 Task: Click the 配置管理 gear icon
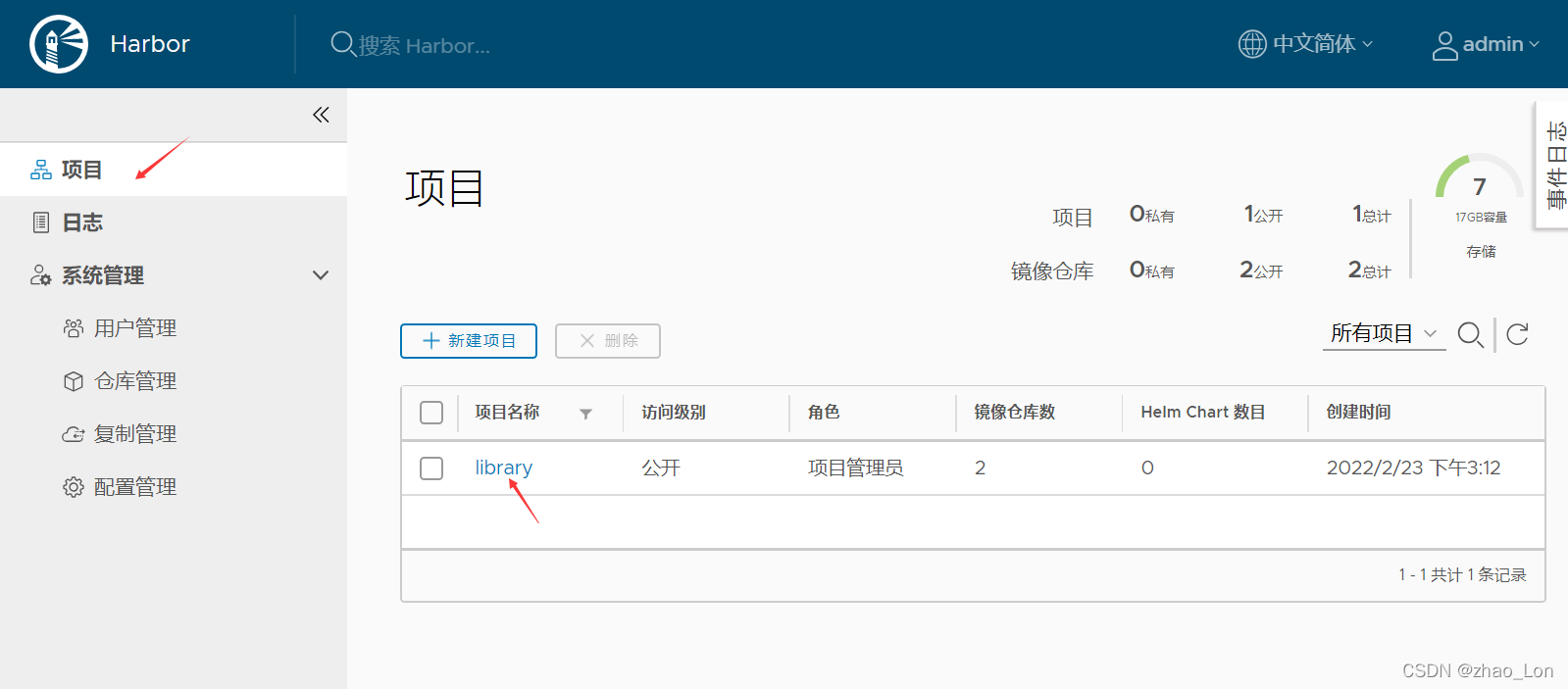(74, 487)
